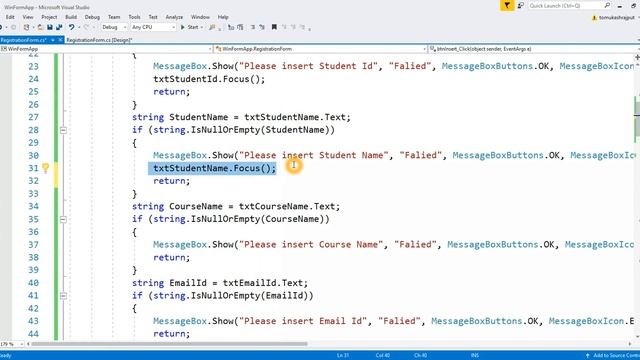The height and width of the screenshot is (360, 640).
Task: Open the dropdown arrow next to Start
Action: (x=202, y=27)
